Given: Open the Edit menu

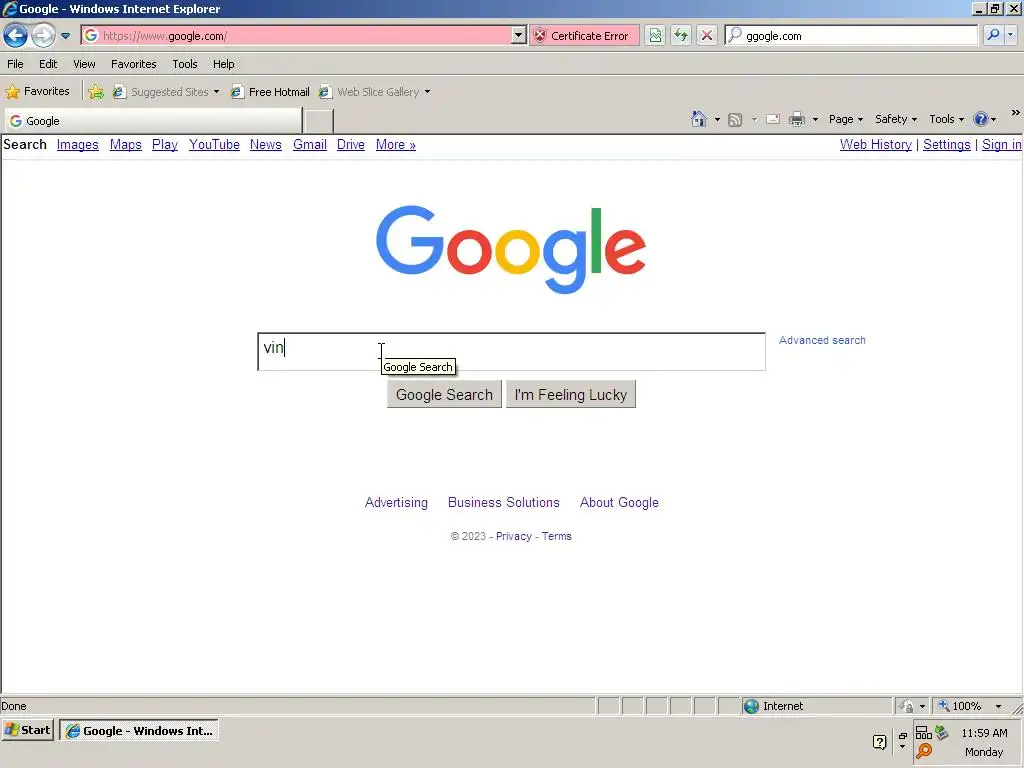Looking at the screenshot, I should click(48, 64).
